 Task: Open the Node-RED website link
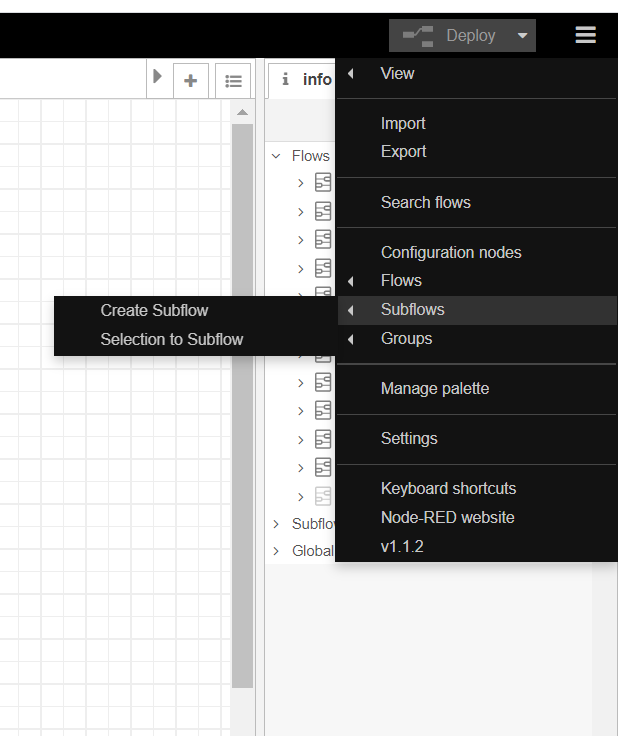447,517
